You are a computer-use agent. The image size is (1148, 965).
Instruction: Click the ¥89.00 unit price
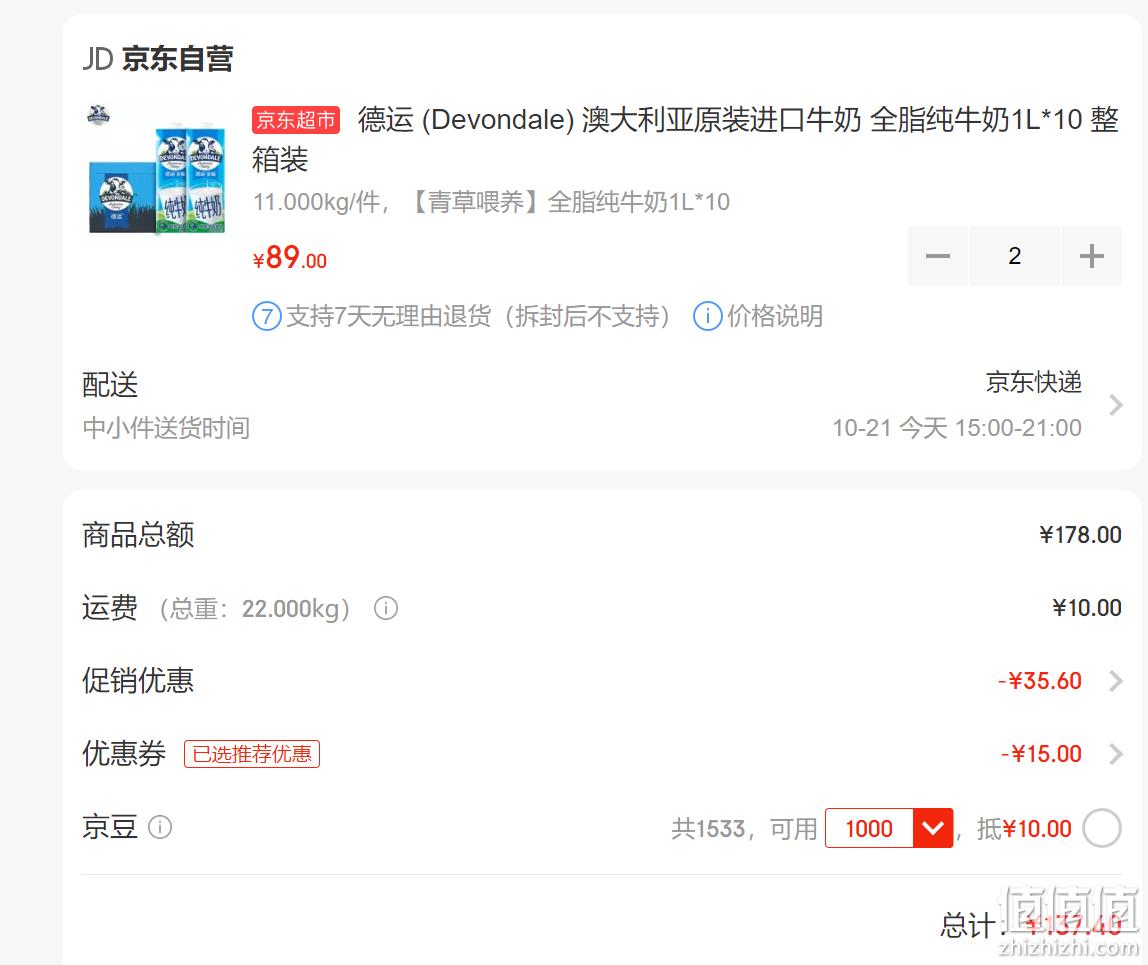pyautogui.click(x=289, y=258)
